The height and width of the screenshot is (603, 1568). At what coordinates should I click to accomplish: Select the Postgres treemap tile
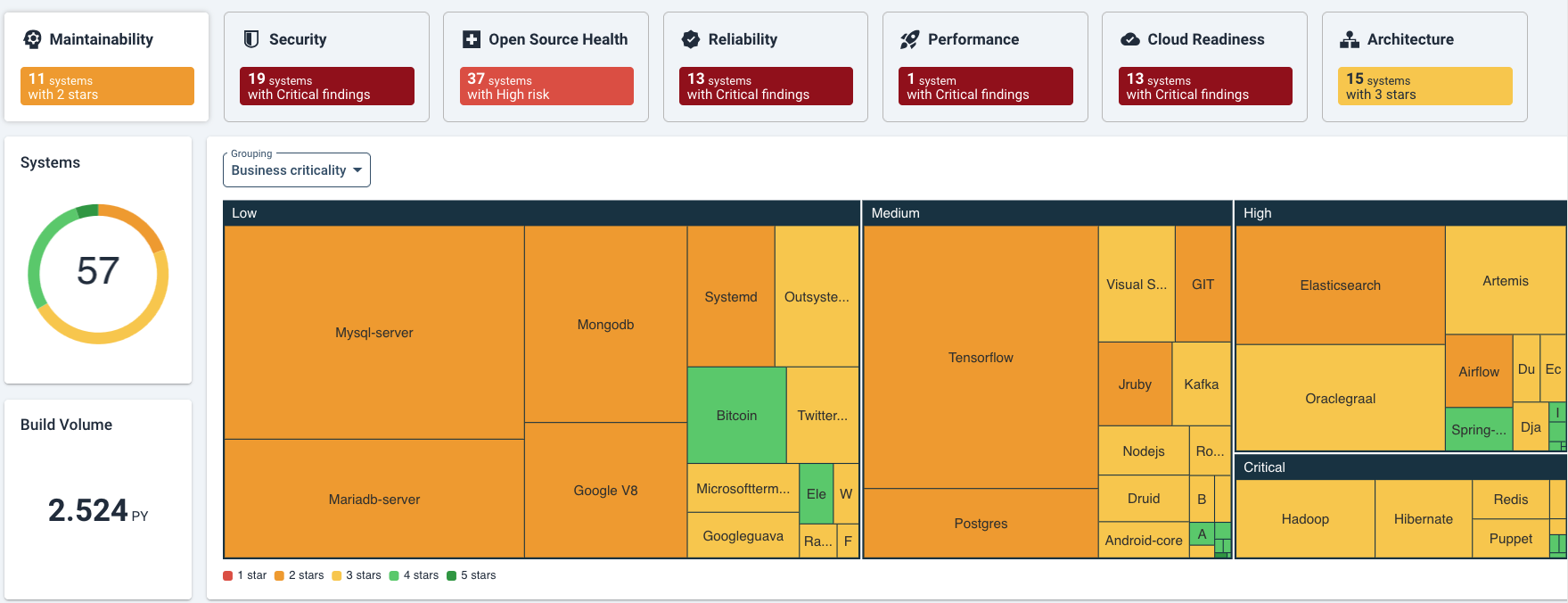[x=981, y=524]
